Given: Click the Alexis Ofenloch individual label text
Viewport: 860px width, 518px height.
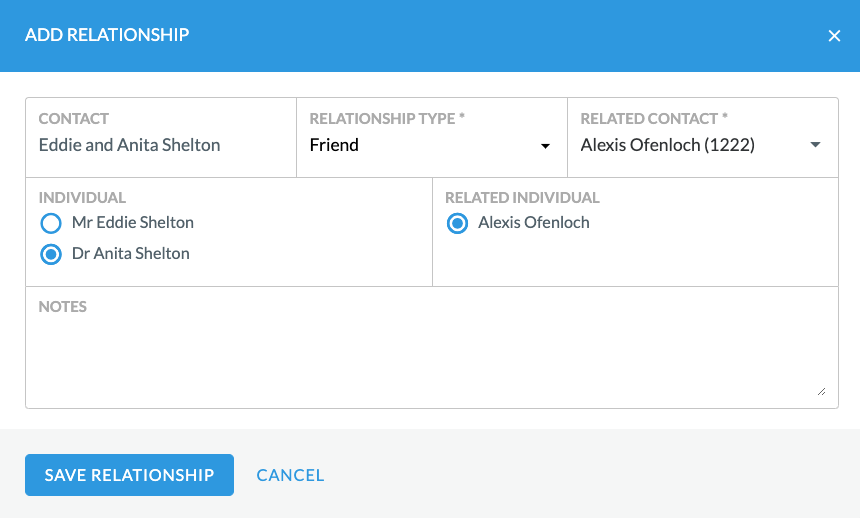Looking at the screenshot, I should point(534,222).
